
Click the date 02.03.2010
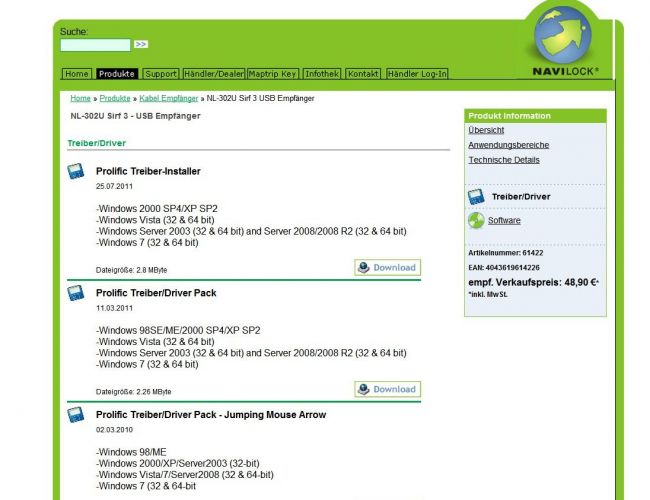pos(114,430)
